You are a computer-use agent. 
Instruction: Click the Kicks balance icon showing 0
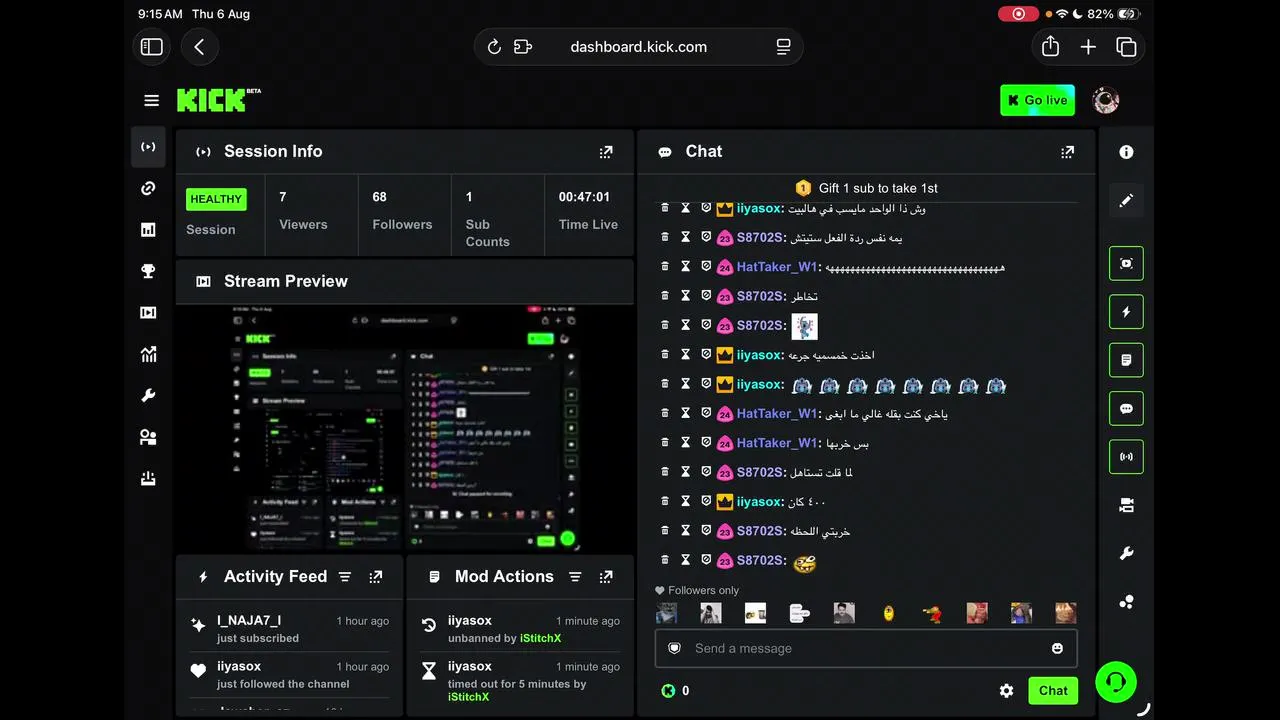pos(668,691)
